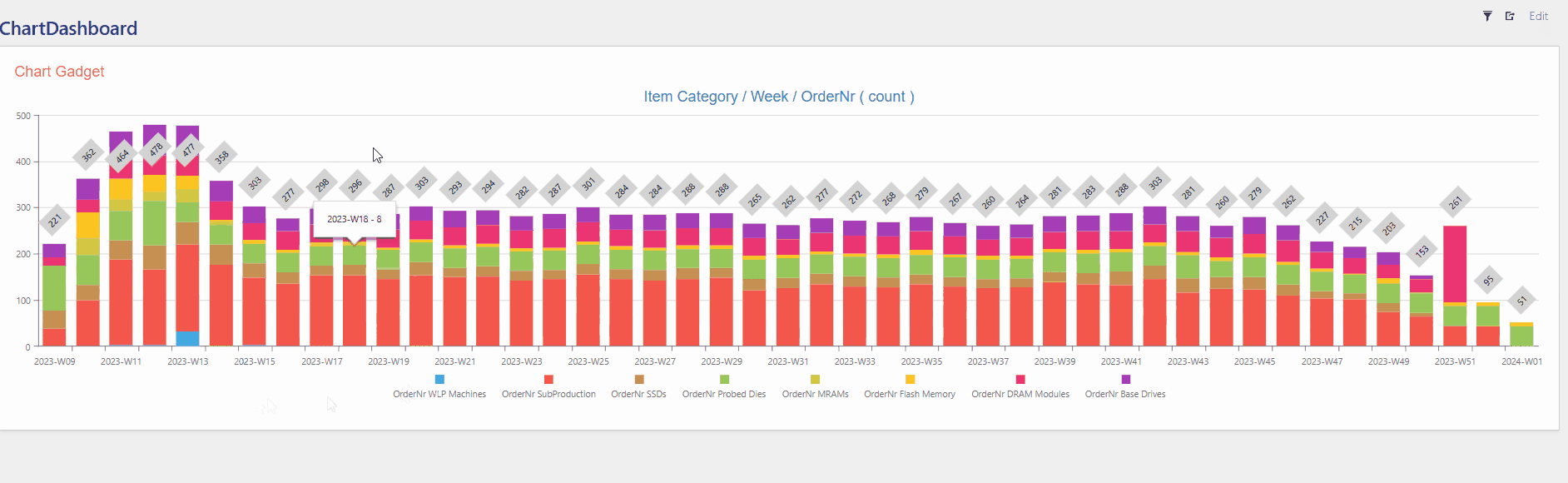This screenshot has height=483, width=1568.
Task: Click OrderNr Probed Dies green legend square
Action: pyautogui.click(x=724, y=380)
